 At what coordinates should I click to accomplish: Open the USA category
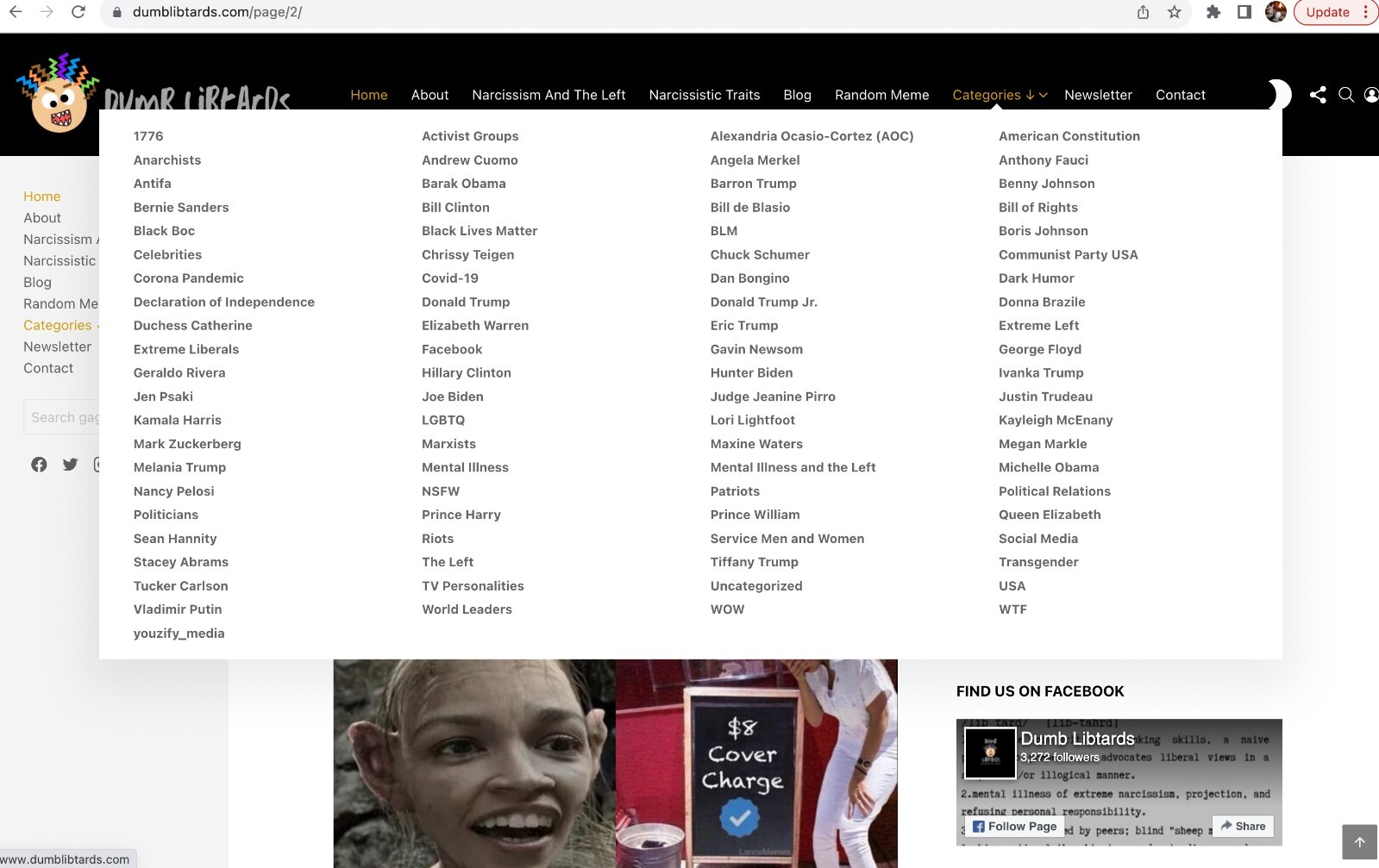[x=1012, y=586]
